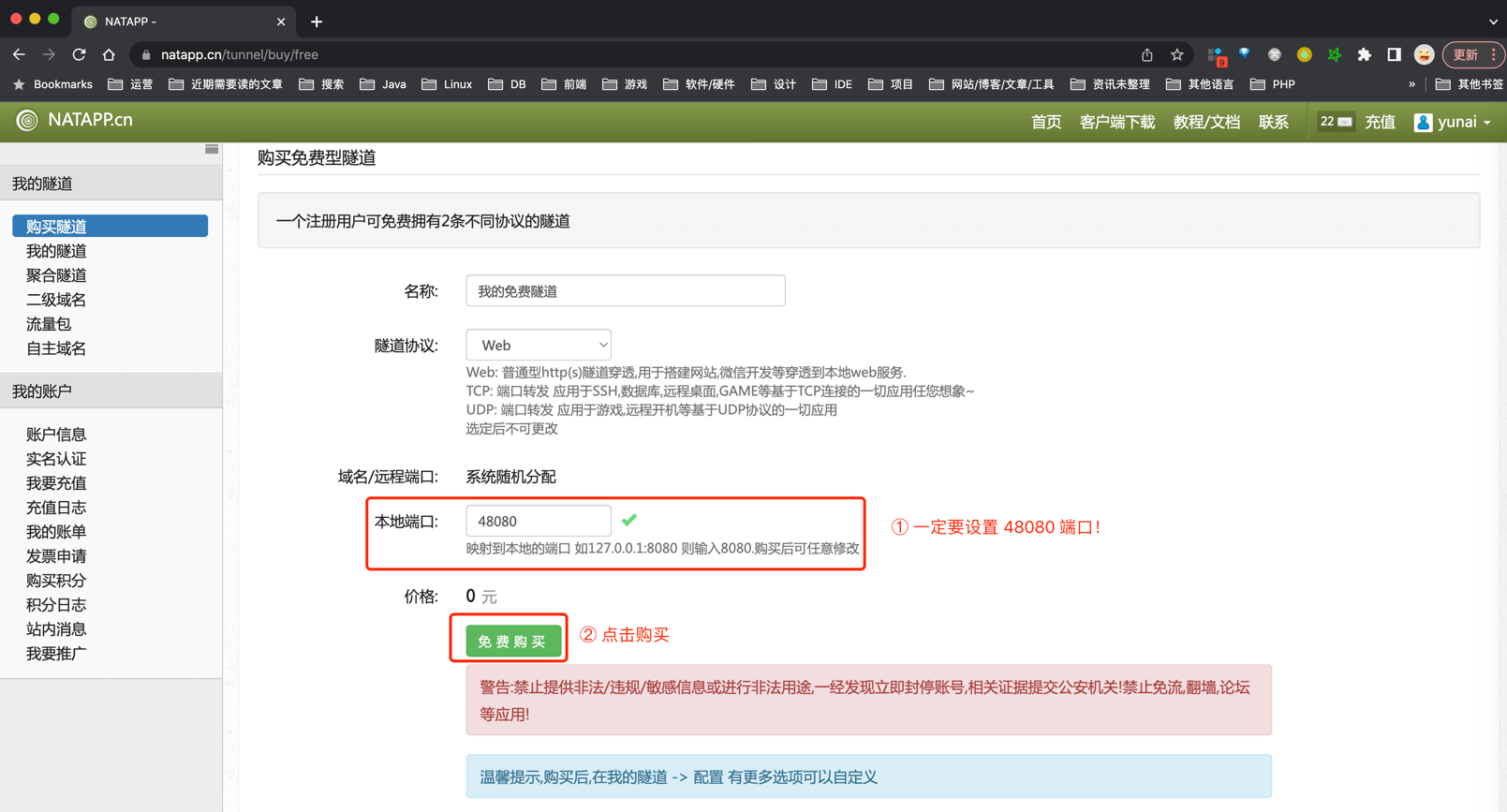Select 我的隧道 in the sidebar
The image size is (1507, 812).
click(x=56, y=251)
